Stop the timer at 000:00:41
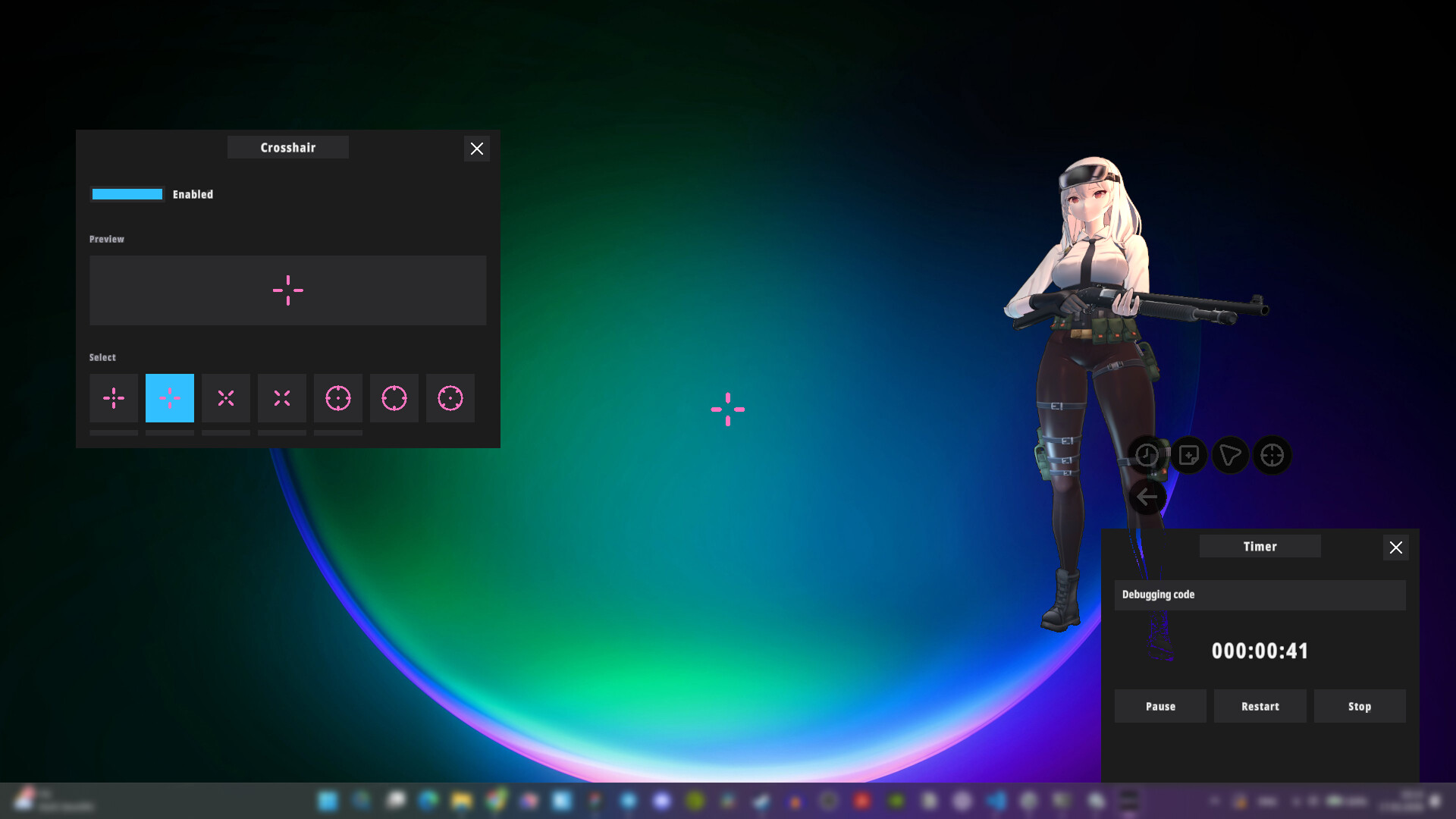1456x819 pixels. [1359, 706]
